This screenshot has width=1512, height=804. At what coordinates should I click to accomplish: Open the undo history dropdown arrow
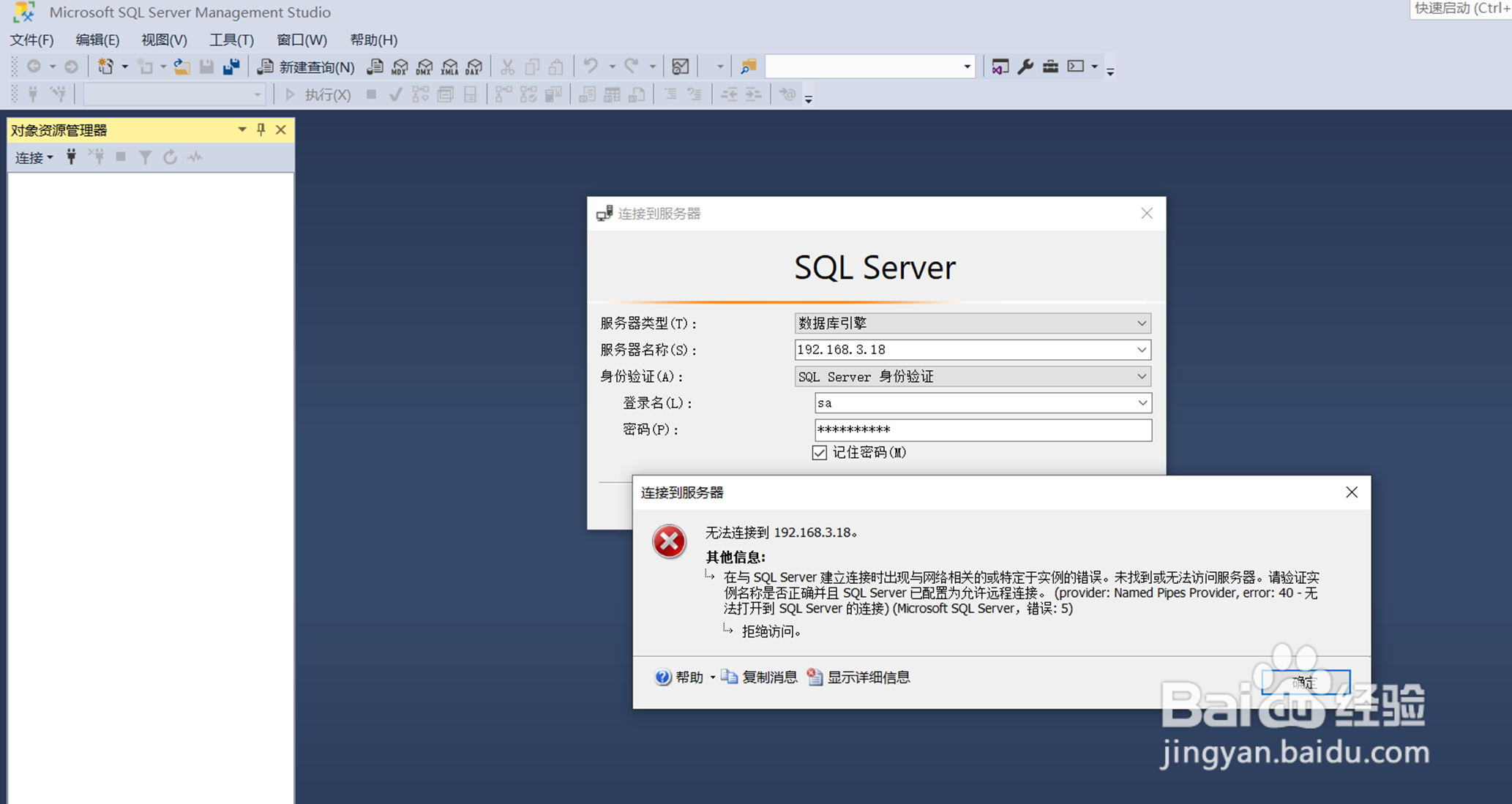612,67
